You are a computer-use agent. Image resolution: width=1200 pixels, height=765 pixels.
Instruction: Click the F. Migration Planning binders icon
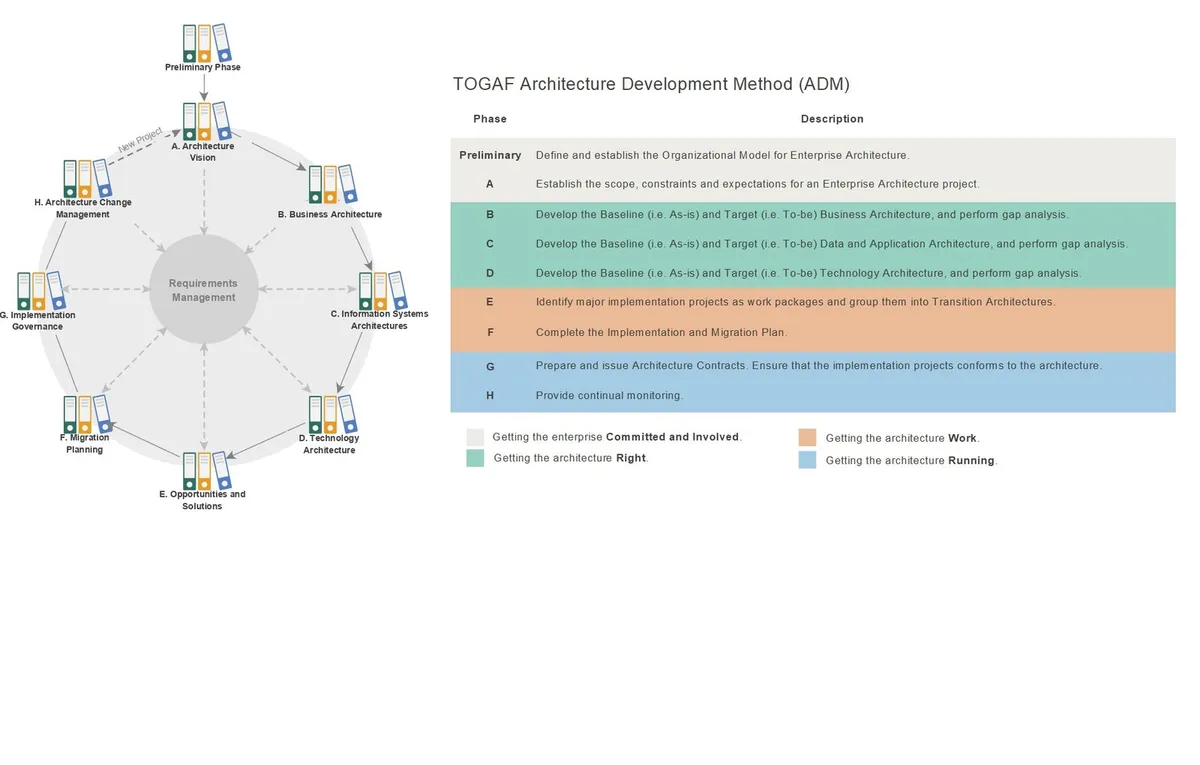click(x=87, y=414)
